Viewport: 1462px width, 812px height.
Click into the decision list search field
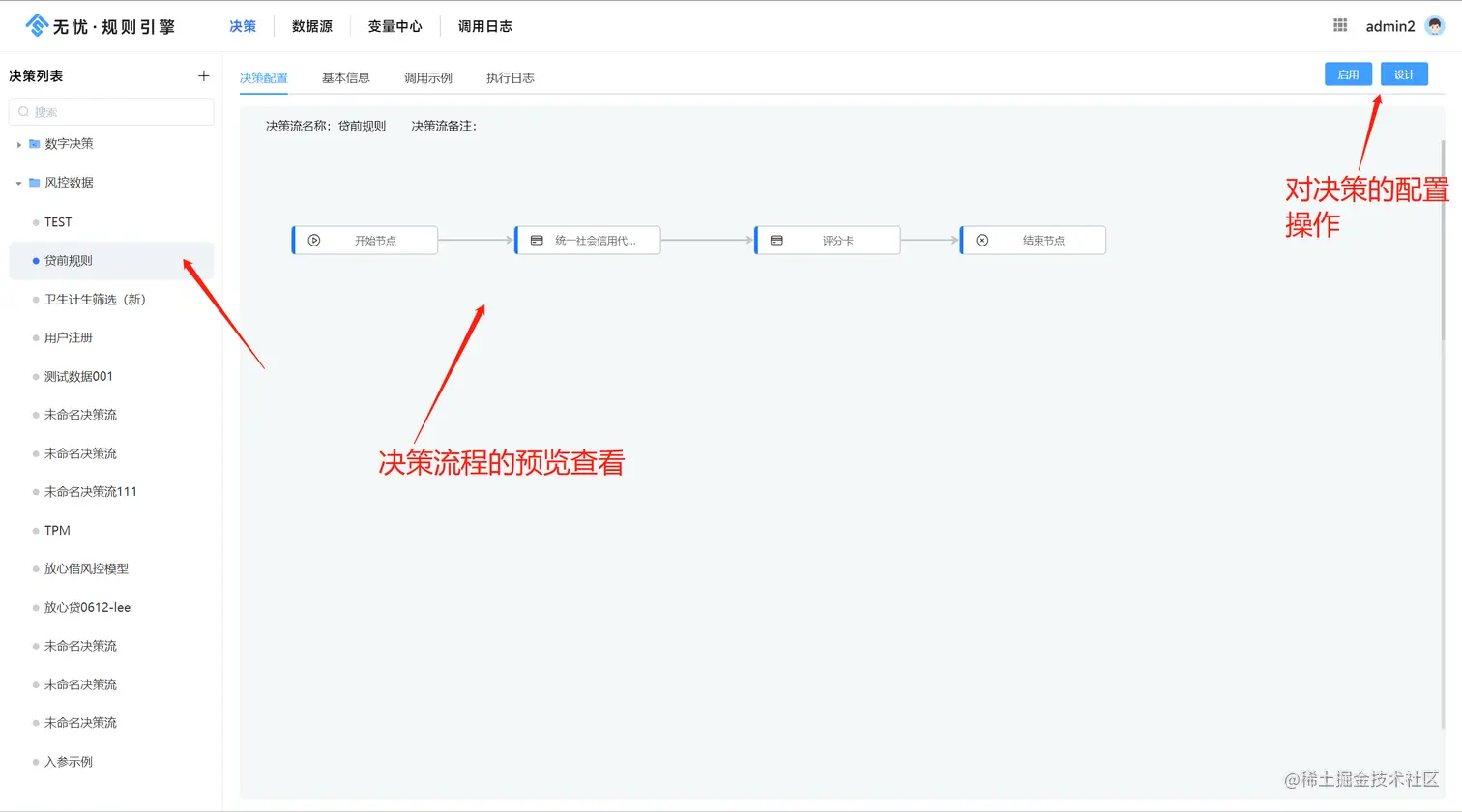[x=111, y=112]
